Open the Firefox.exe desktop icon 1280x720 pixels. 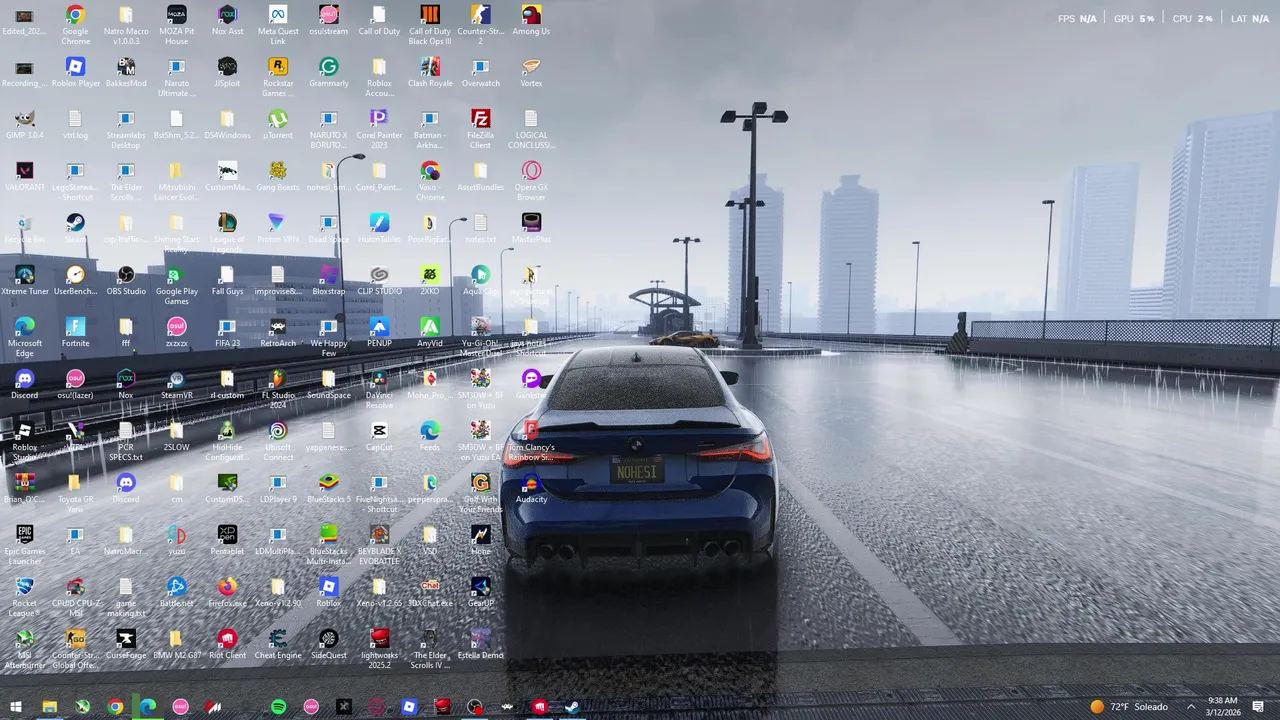coord(227,592)
